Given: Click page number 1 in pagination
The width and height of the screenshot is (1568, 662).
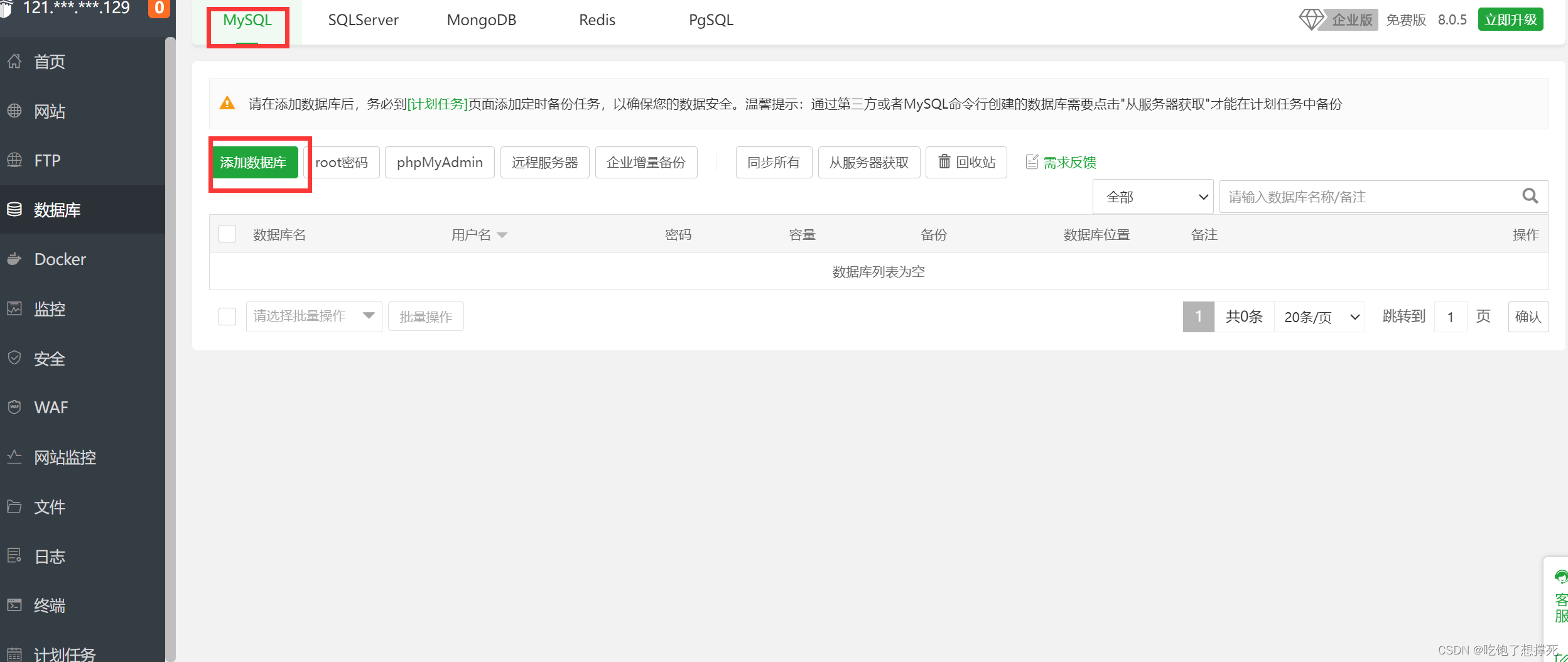Looking at the screenshot, I should (1199, 317).
